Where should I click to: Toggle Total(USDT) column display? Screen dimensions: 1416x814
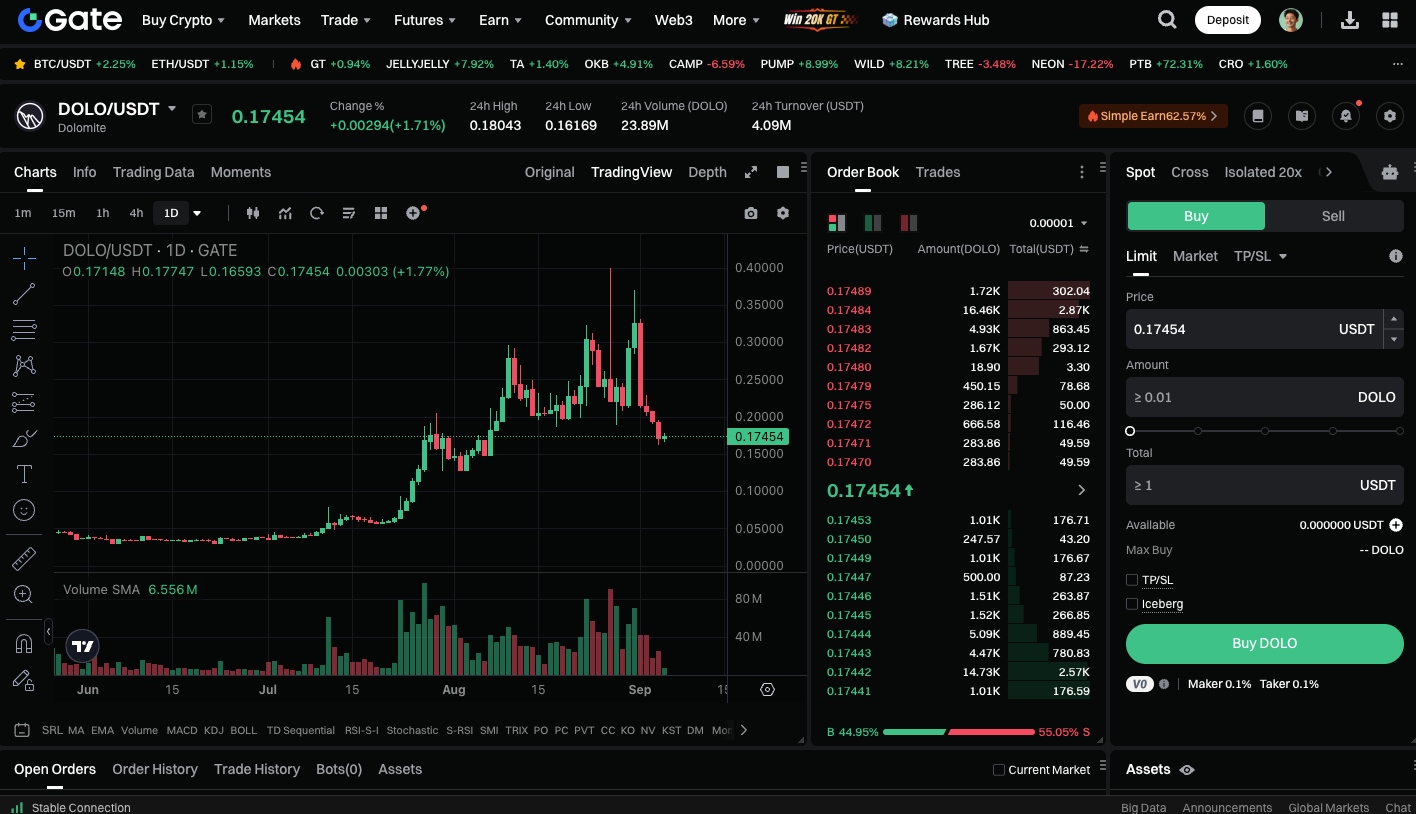(x=1084, y=249)
